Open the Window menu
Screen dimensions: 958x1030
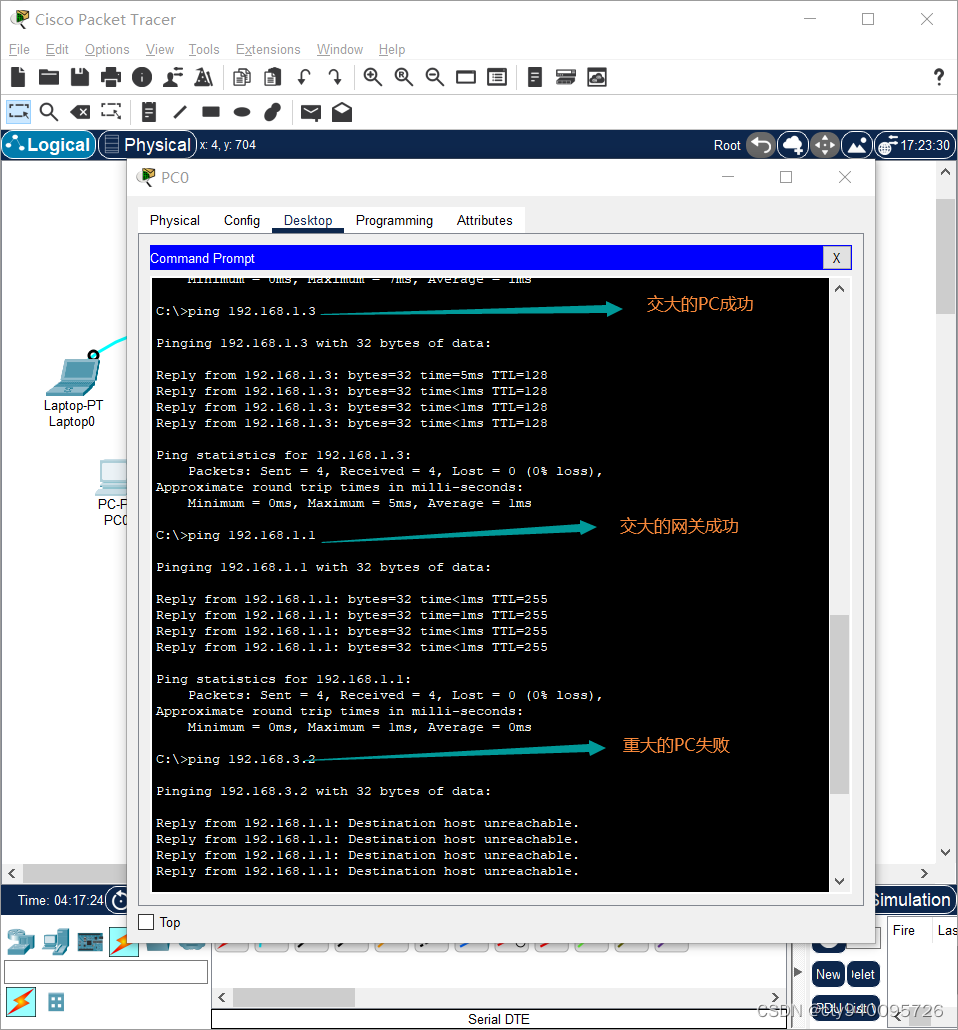click(x=340, y=49)
